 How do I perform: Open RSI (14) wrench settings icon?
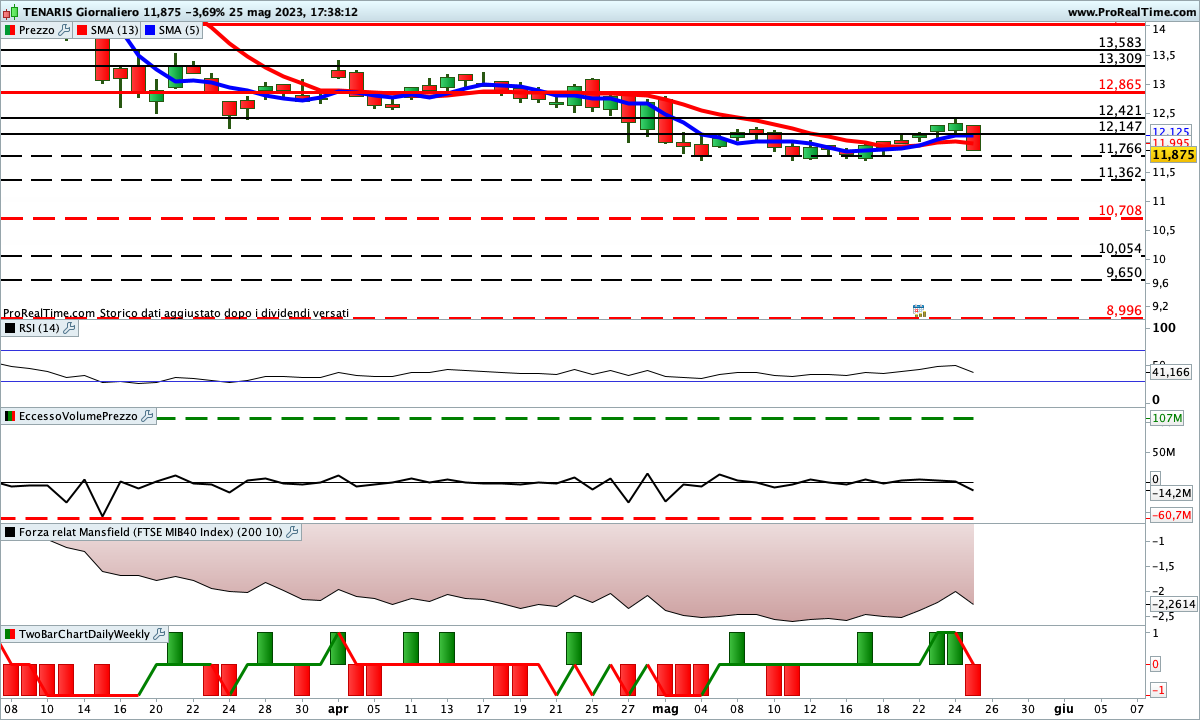click(69, 327)
